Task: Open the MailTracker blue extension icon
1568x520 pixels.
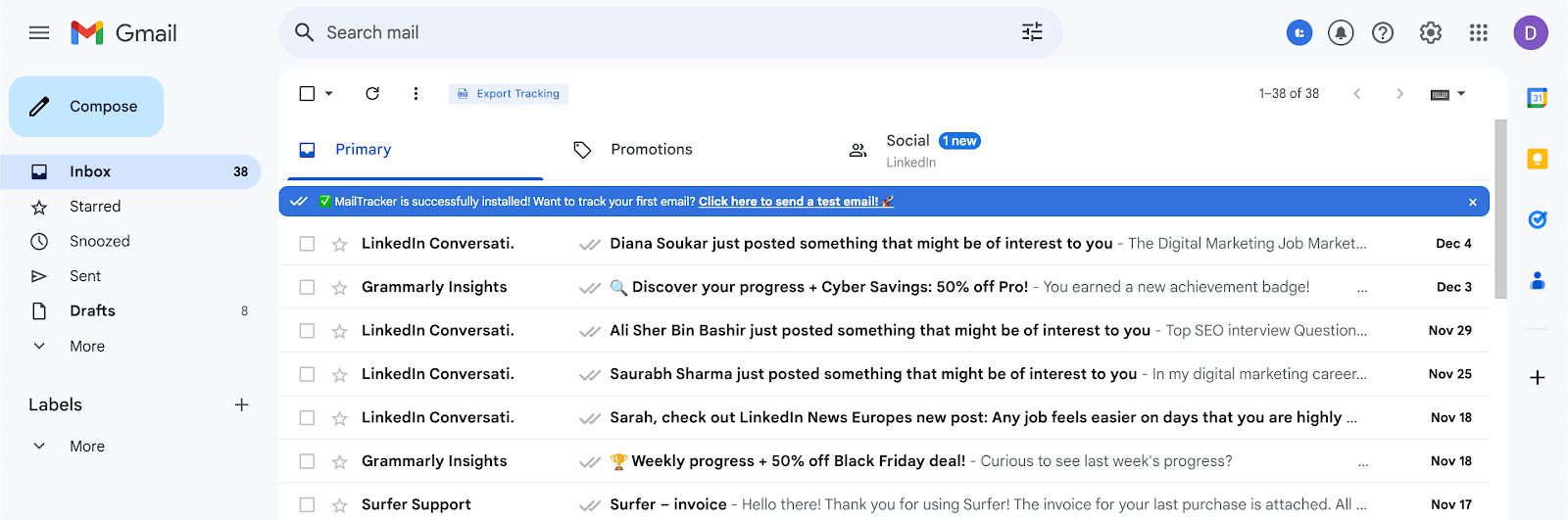Action: tap(1299, 32)
